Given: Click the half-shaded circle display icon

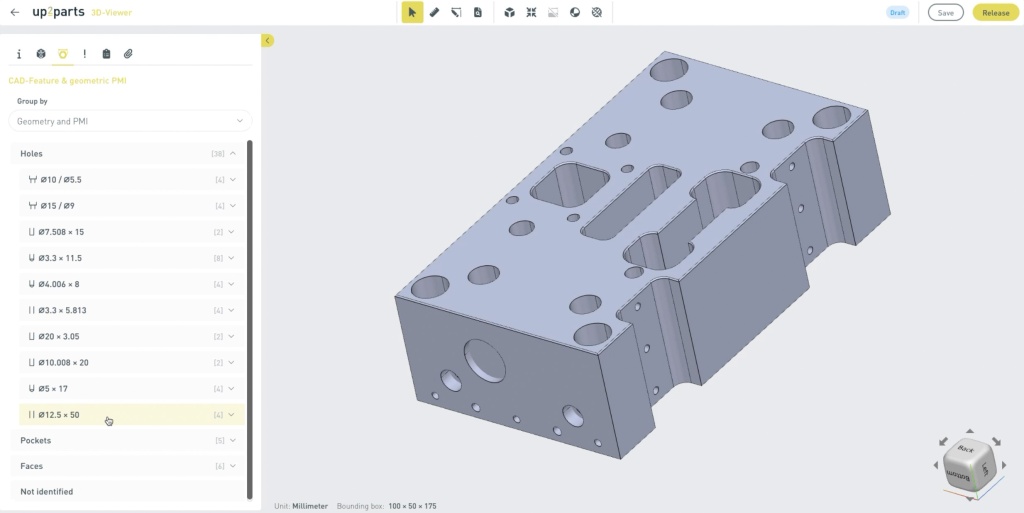Looking at the screenshot, I should pos(575,13).
